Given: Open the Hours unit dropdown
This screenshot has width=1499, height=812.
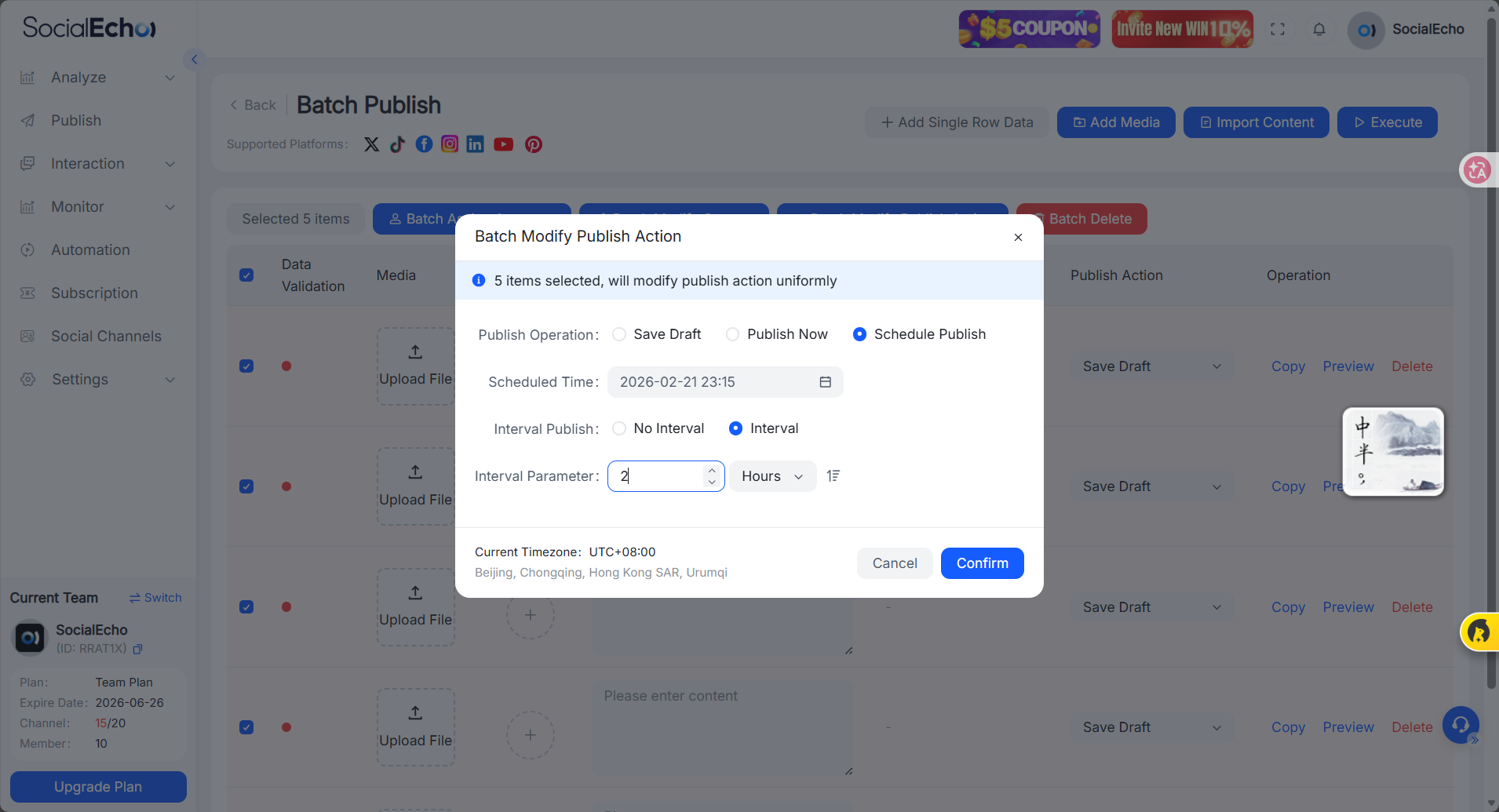Looking at the screenshot, I should click(772, 476).
